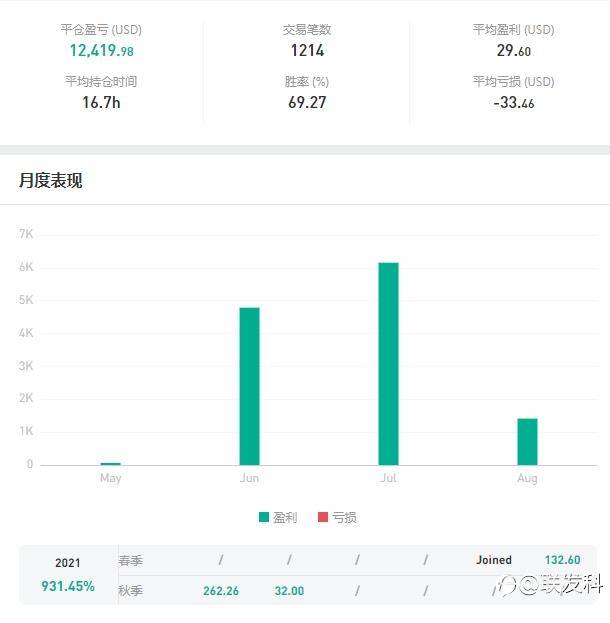Toggle the green 盈利 legend swatch
This screenshot has height=623, width=610.
[x=264, y=517]
